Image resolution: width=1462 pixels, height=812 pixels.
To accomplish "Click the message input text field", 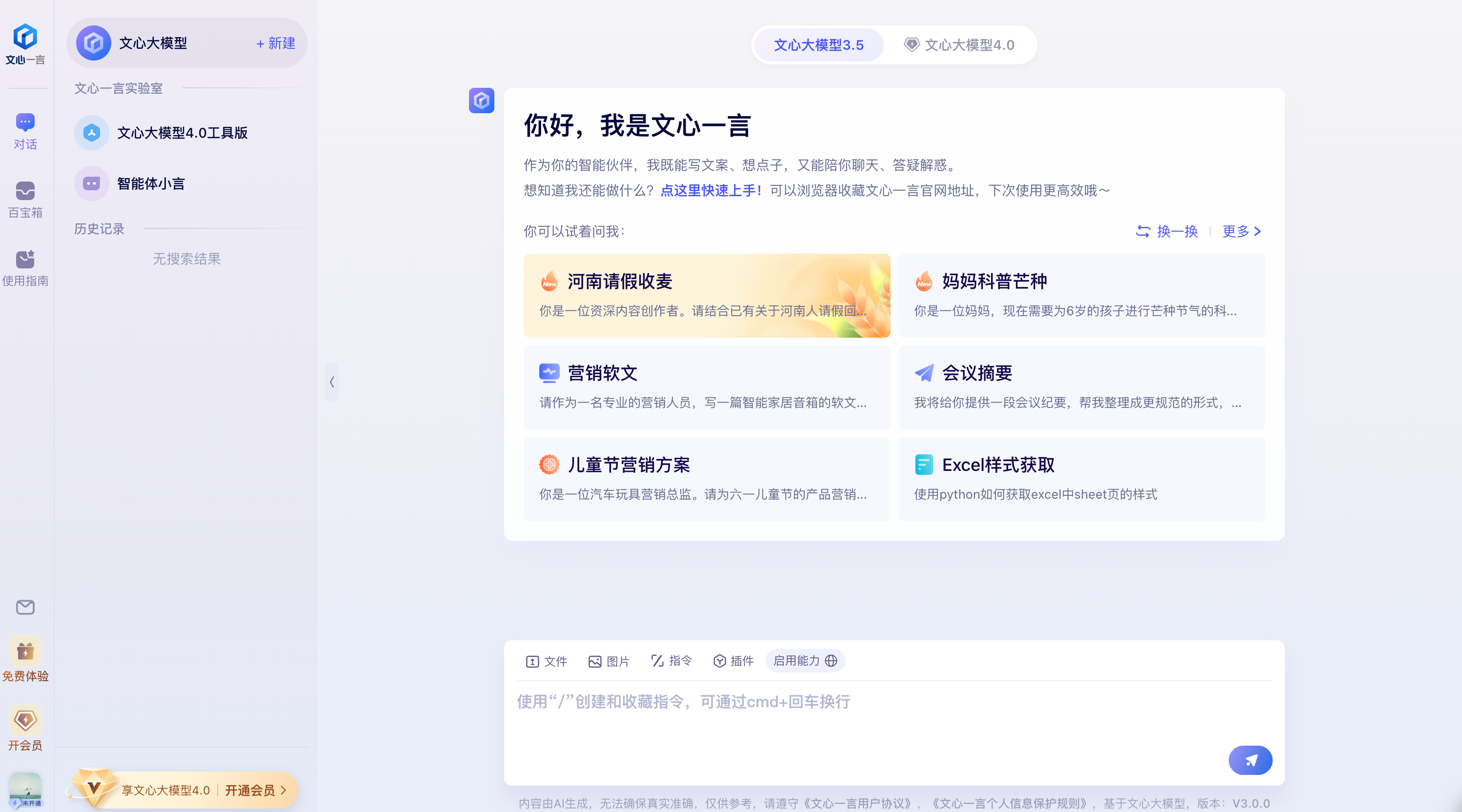I will [852, 715].
